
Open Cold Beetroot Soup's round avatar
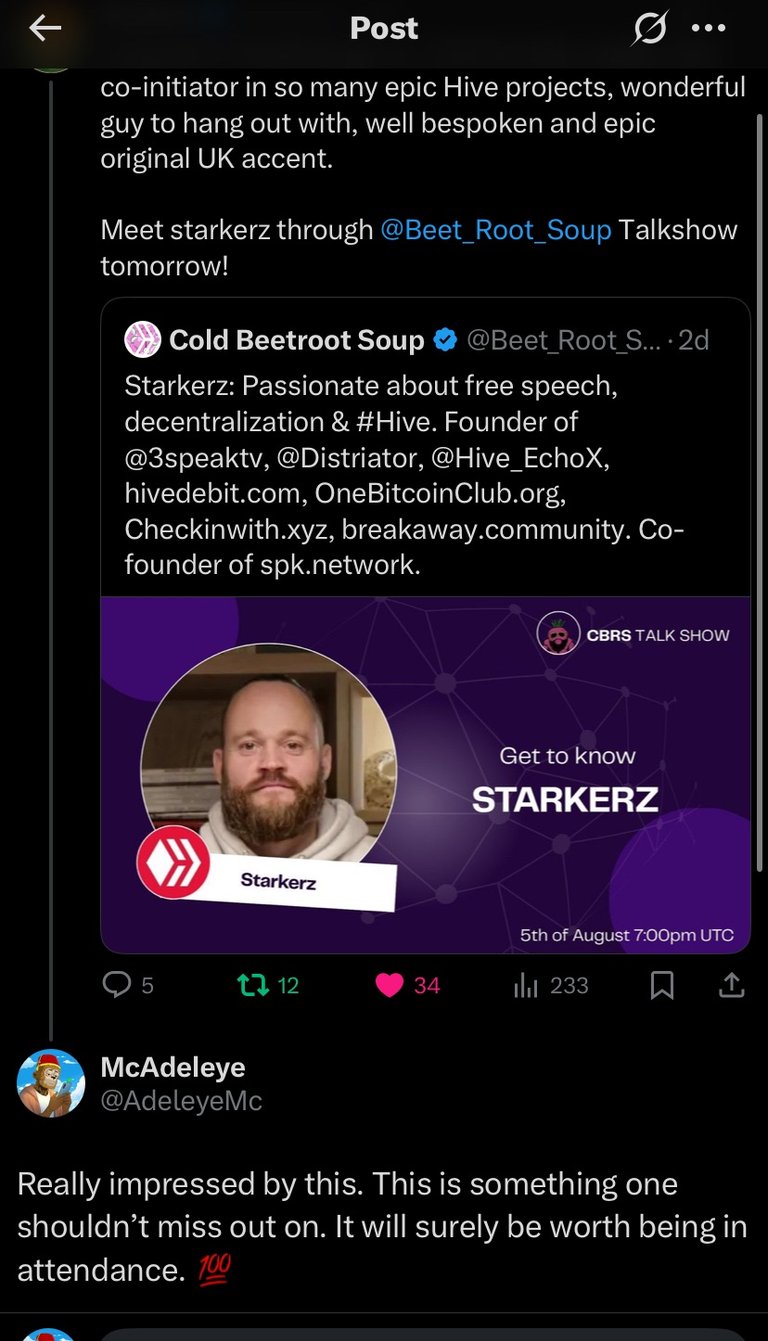click(x=142, y=340)
